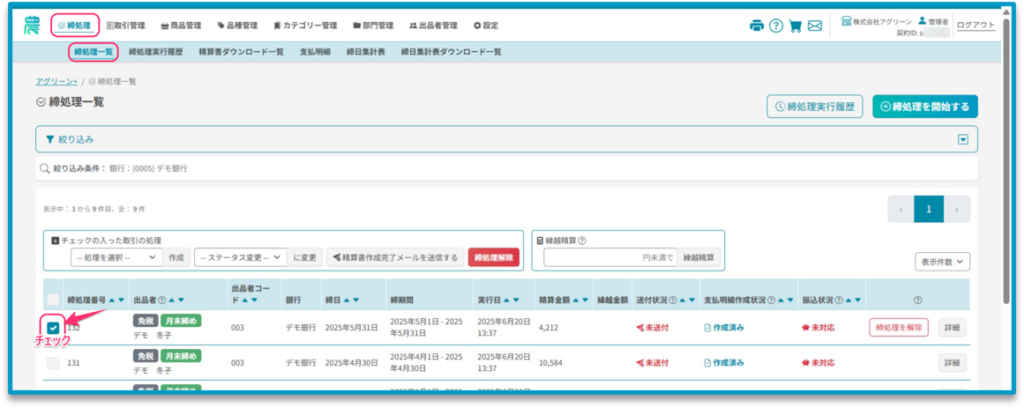The image size is (1024, 408).
Task: Go to previous page arrow in pagination
Action: tap(901, 210)
